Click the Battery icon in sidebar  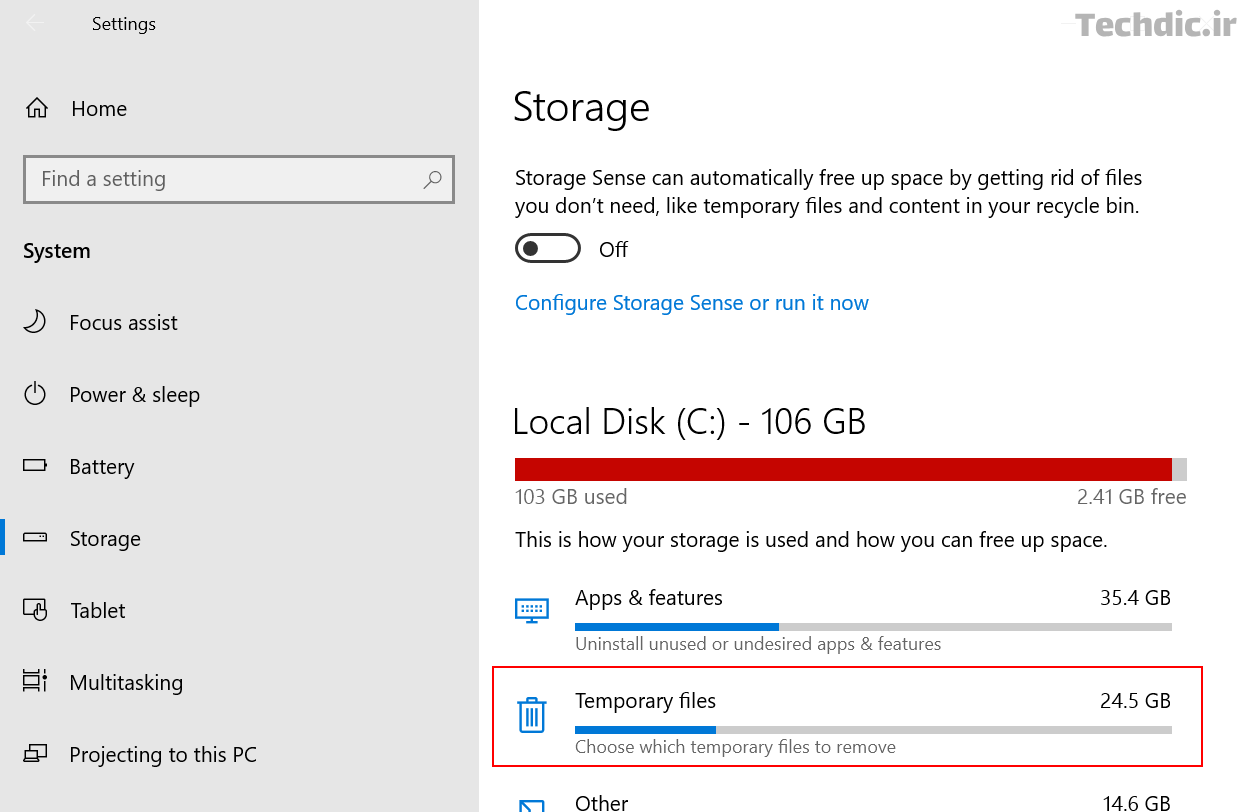coord(35,466)
